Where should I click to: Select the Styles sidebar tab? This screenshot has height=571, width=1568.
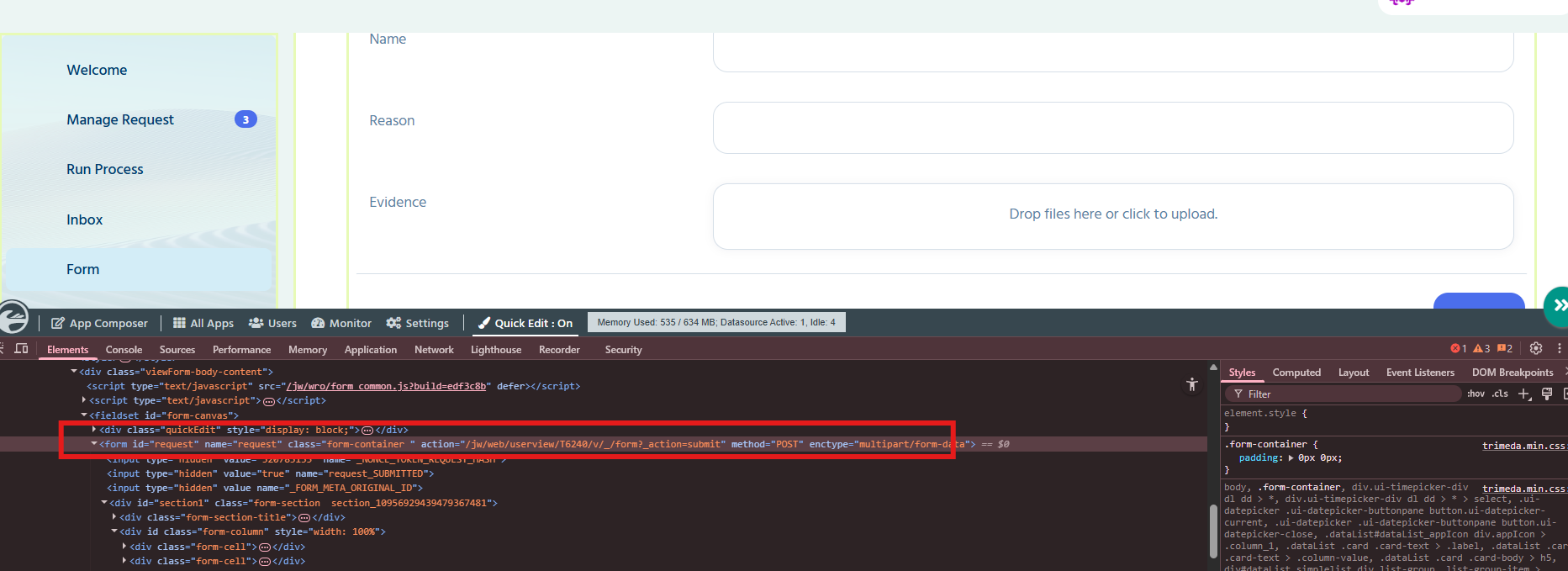click(x=1242, y=372)
